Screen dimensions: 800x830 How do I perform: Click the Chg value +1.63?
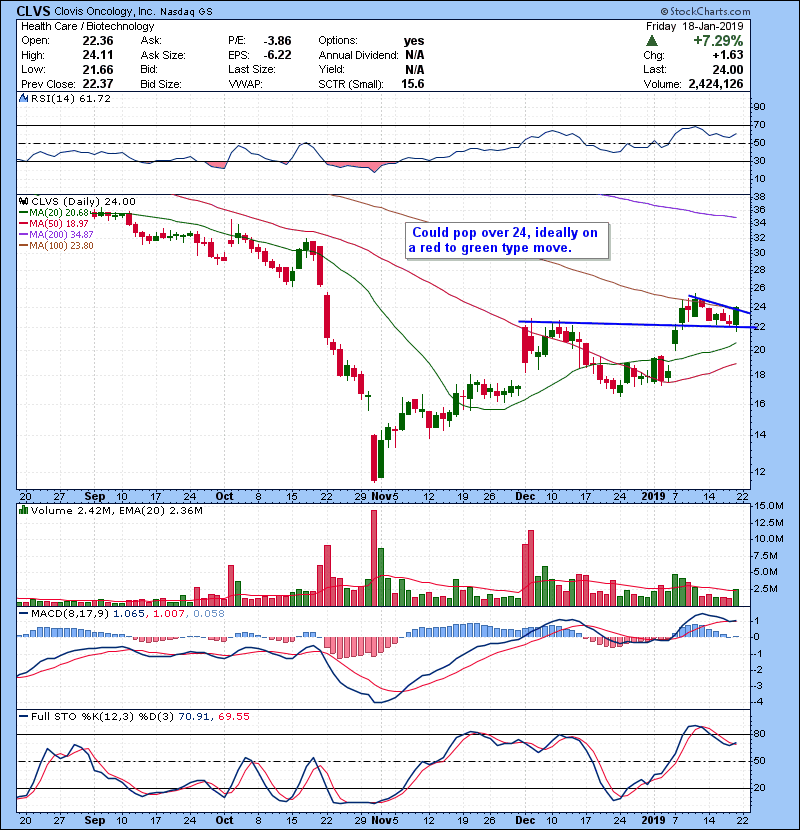(727, 55)
